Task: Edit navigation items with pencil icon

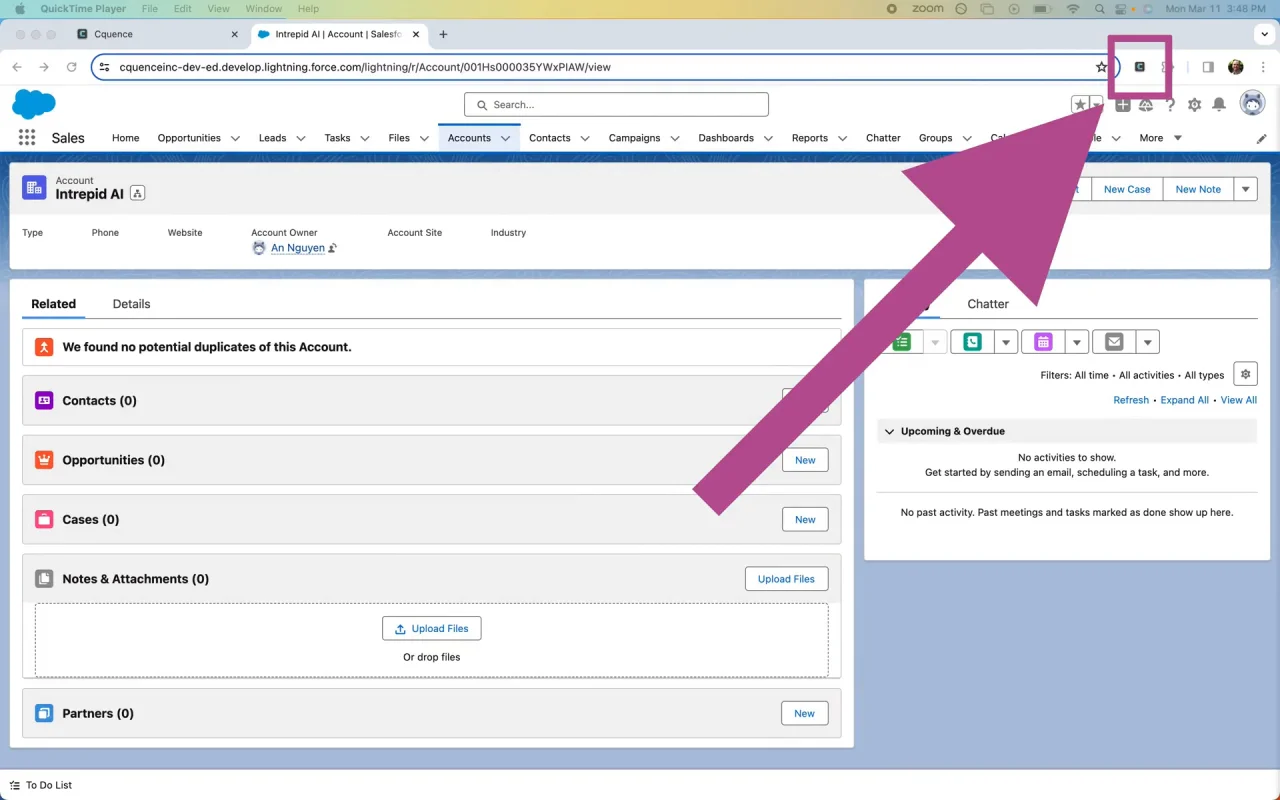Action: 1261,138
